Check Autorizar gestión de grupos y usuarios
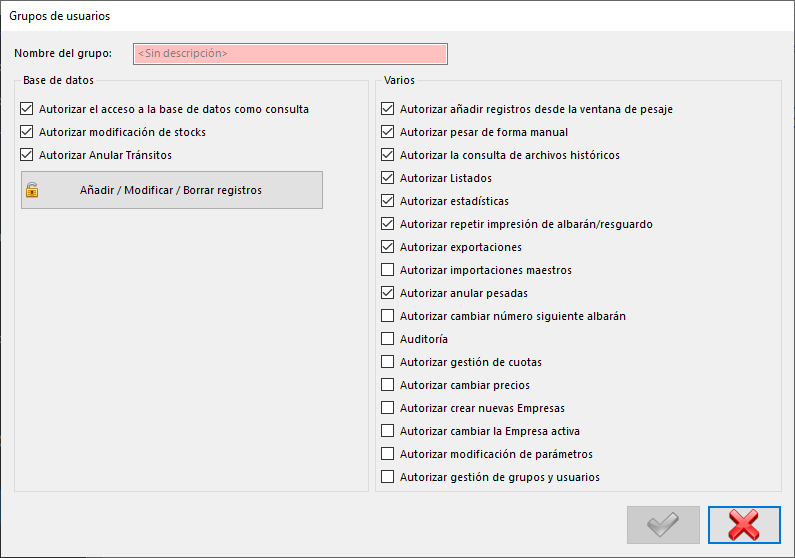This screenshot has height=558, width=795. tap(387, 476)
